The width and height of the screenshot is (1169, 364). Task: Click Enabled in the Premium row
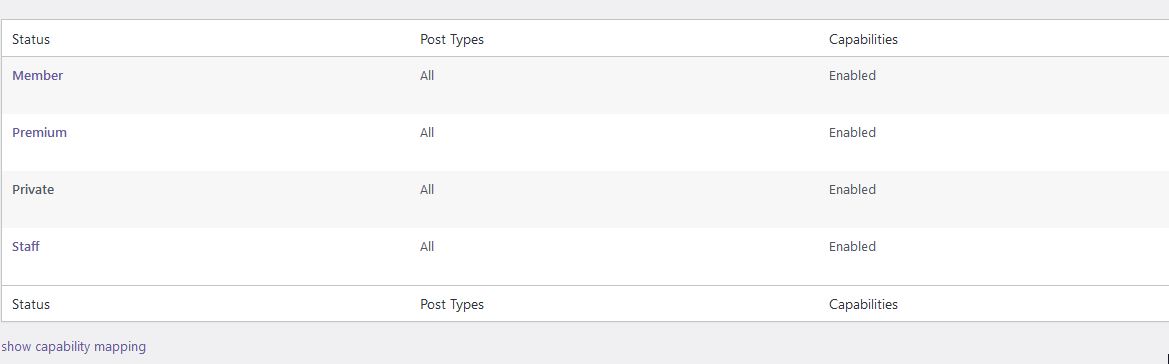[x=852, y=132]
